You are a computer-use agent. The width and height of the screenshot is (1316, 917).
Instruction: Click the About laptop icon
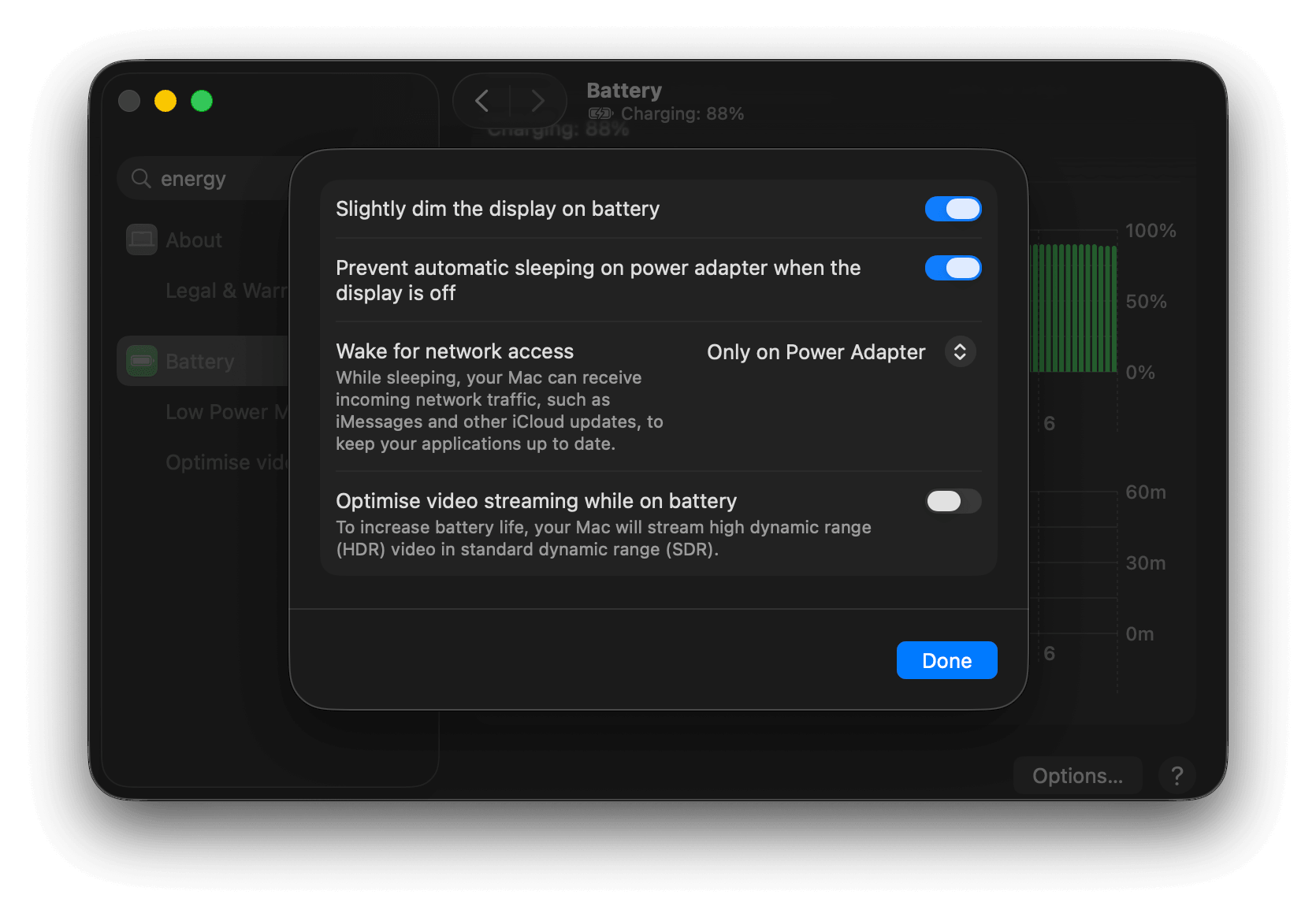(142, 239)
